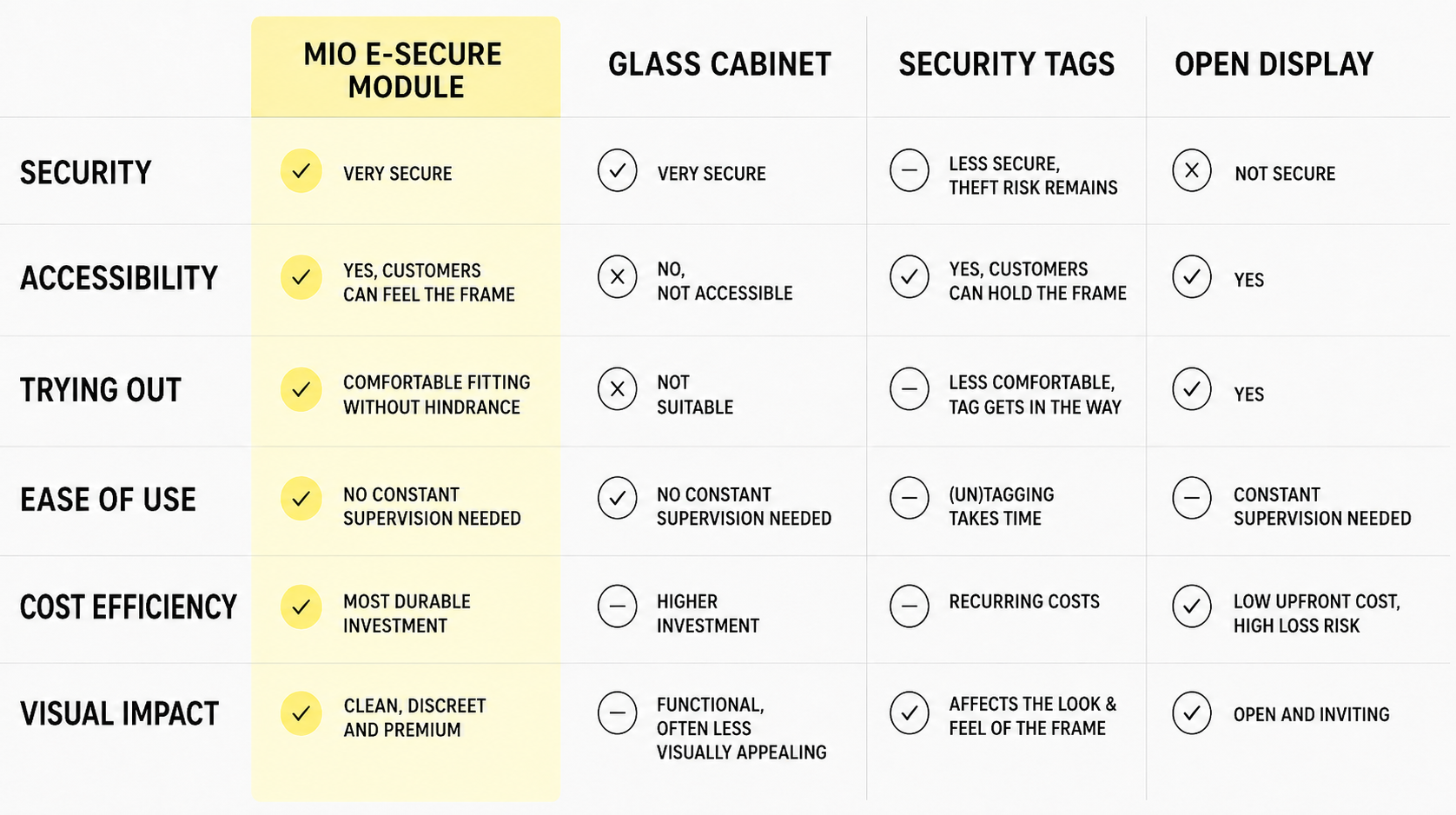Click the Visual Impact row label
The height and width of the screenshot is (815, 1456).
point(119,713)
